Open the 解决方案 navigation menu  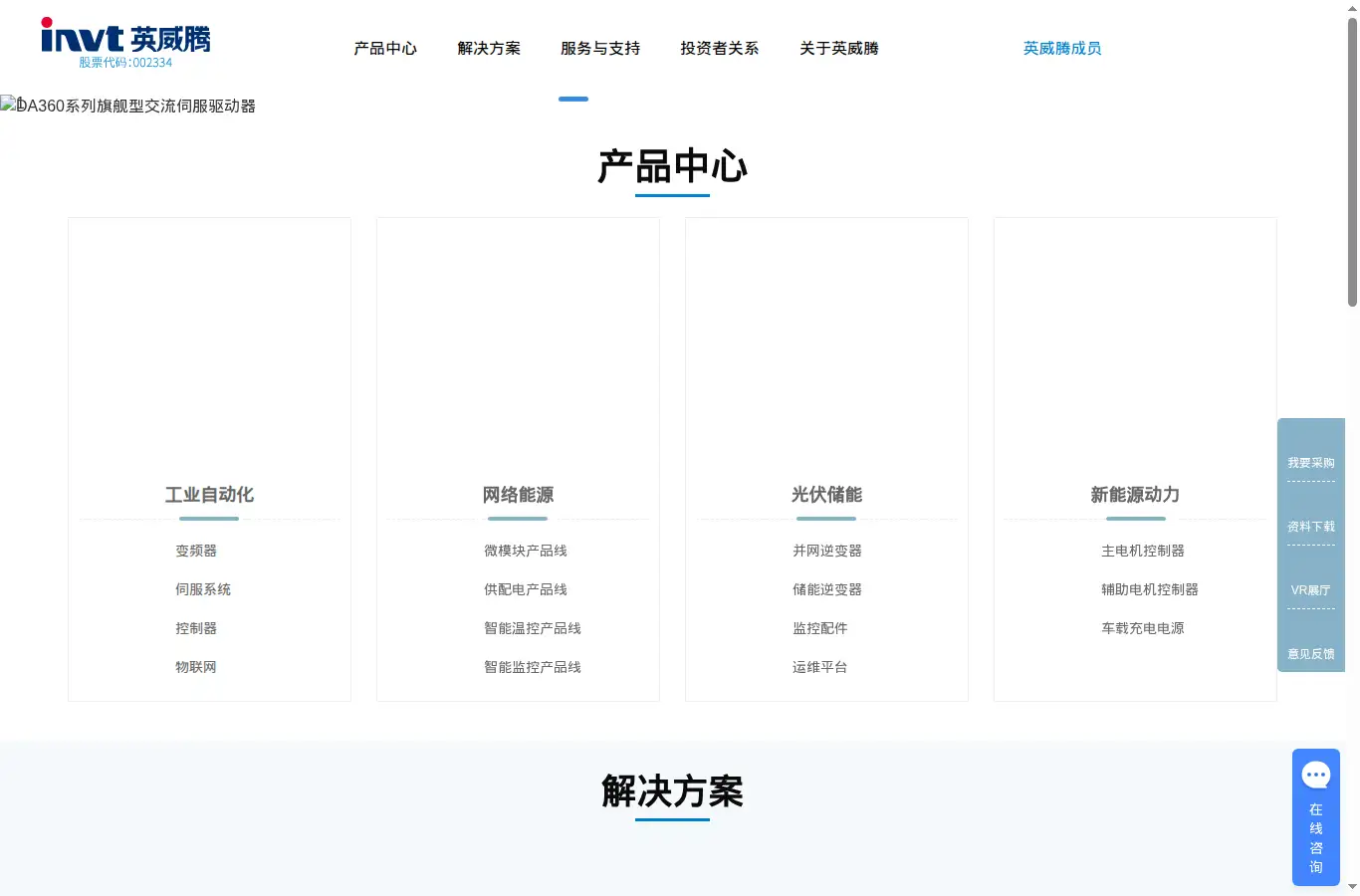[489, 48]
